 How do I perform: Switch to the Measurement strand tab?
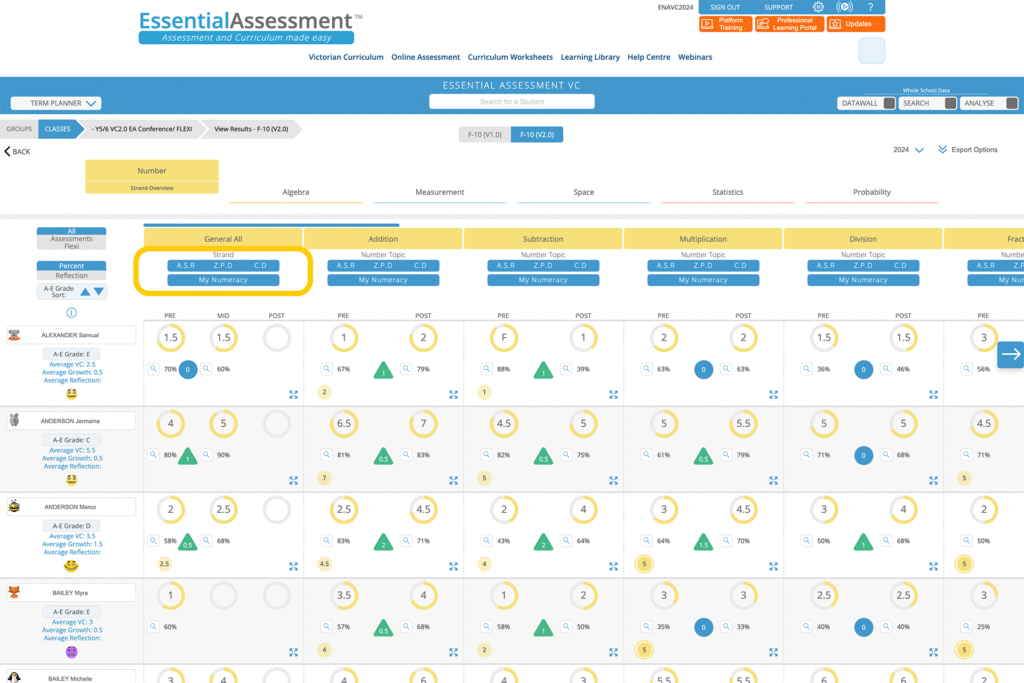point(440,192)
